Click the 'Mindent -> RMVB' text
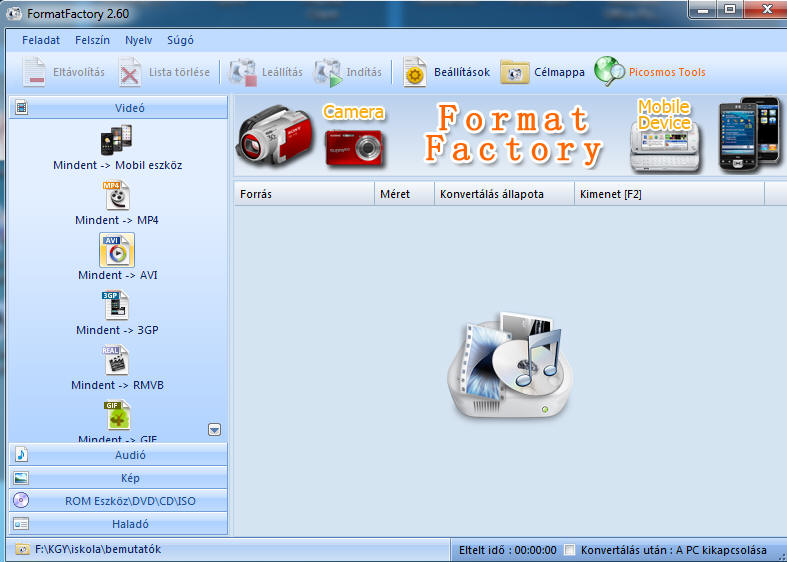The height and width of the screenshot is (562, 787). pyautogui.click(x=117, y=385)
